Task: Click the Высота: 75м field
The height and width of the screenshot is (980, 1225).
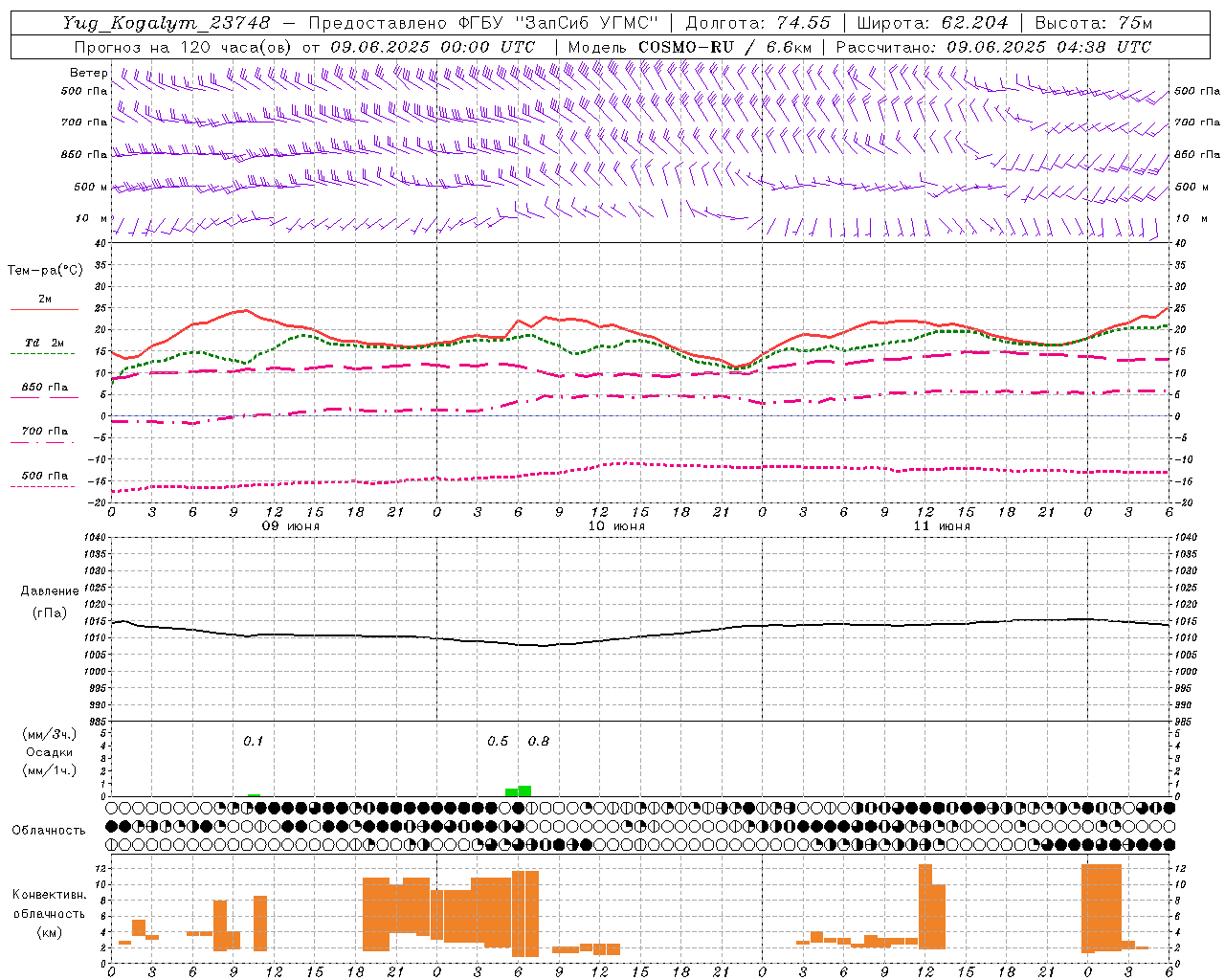Action: pyautogui.click(x=1094, y=23)
